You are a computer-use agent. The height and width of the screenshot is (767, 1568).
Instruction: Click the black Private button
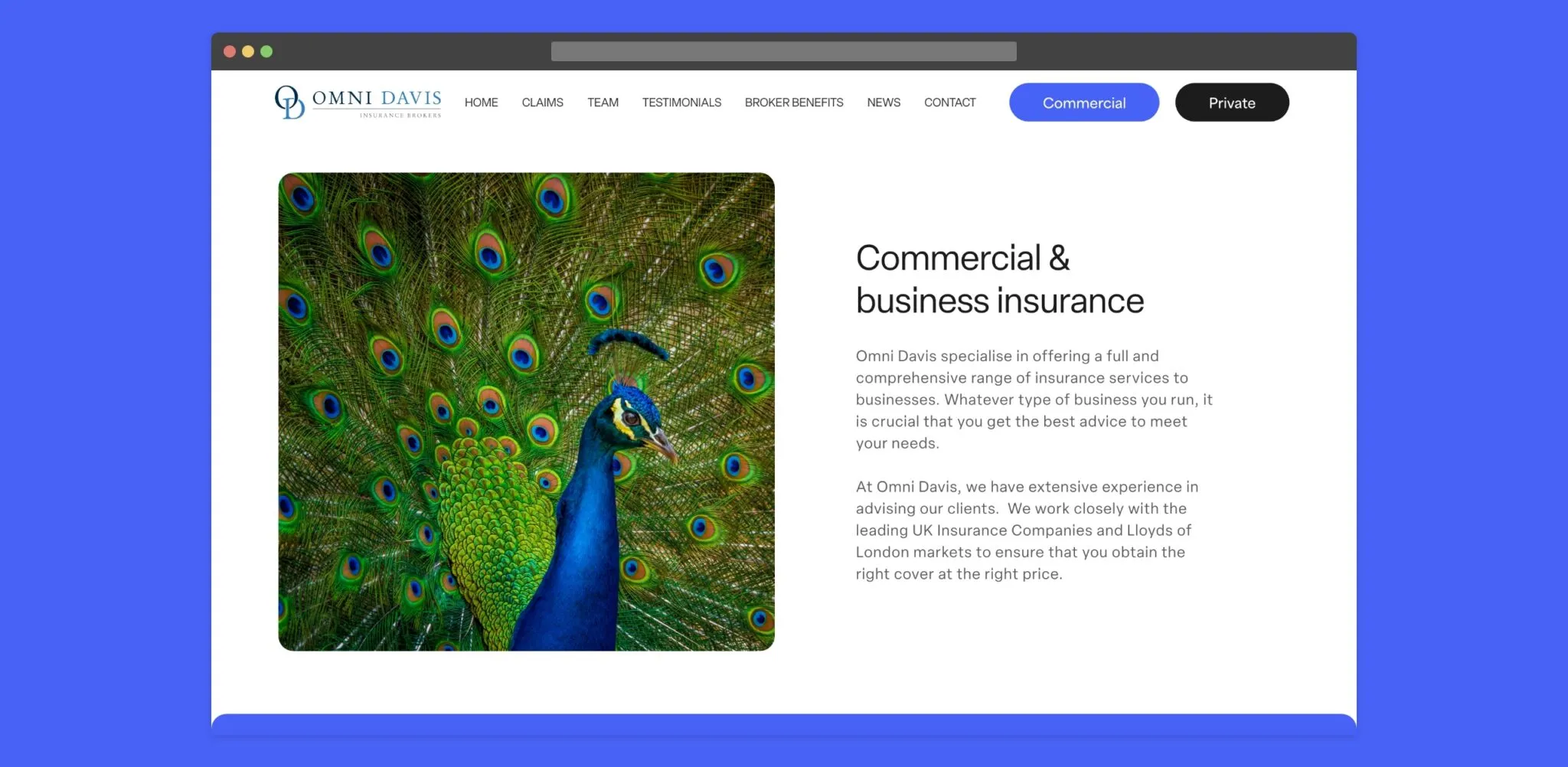[x=1232, y=103]
